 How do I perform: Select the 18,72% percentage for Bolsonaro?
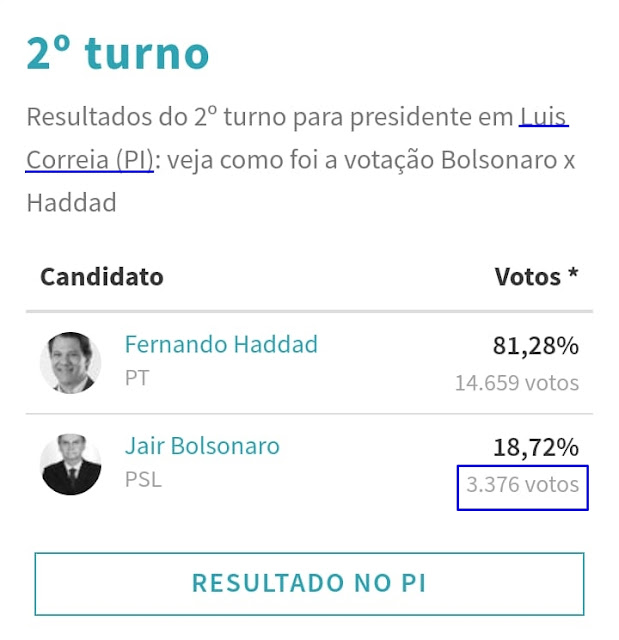[x=536, y=447]
